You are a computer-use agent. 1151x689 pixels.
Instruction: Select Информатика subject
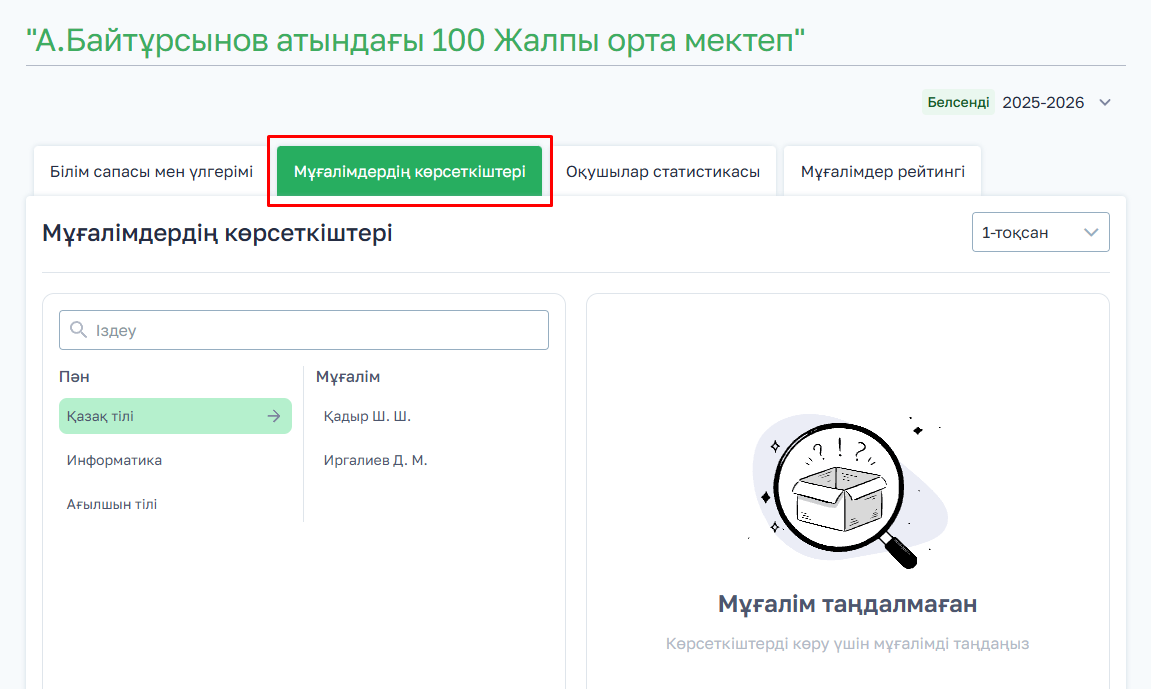coord(114,460)
